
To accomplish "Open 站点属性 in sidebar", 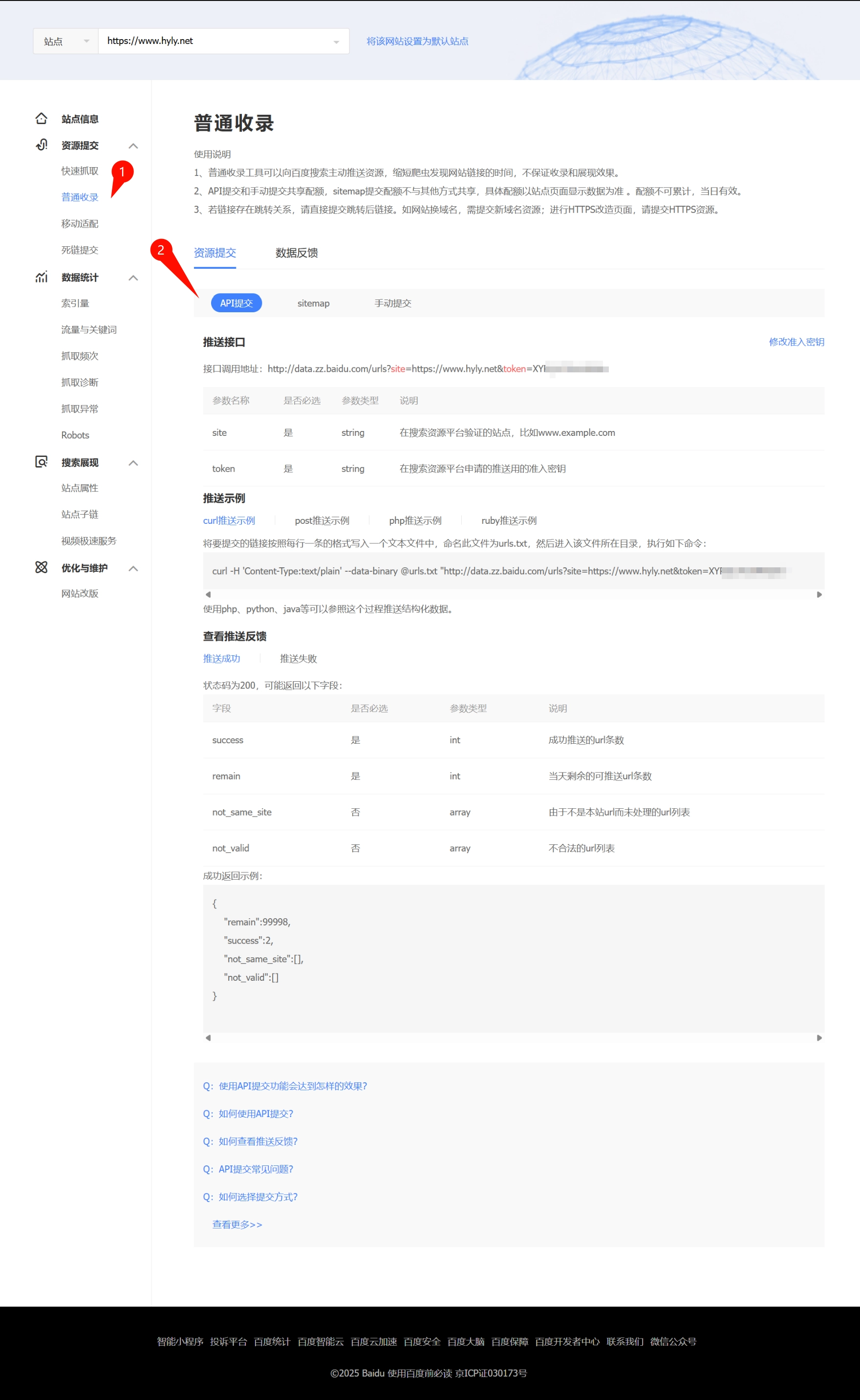I will pyautogui.click(x=80, y=489).
